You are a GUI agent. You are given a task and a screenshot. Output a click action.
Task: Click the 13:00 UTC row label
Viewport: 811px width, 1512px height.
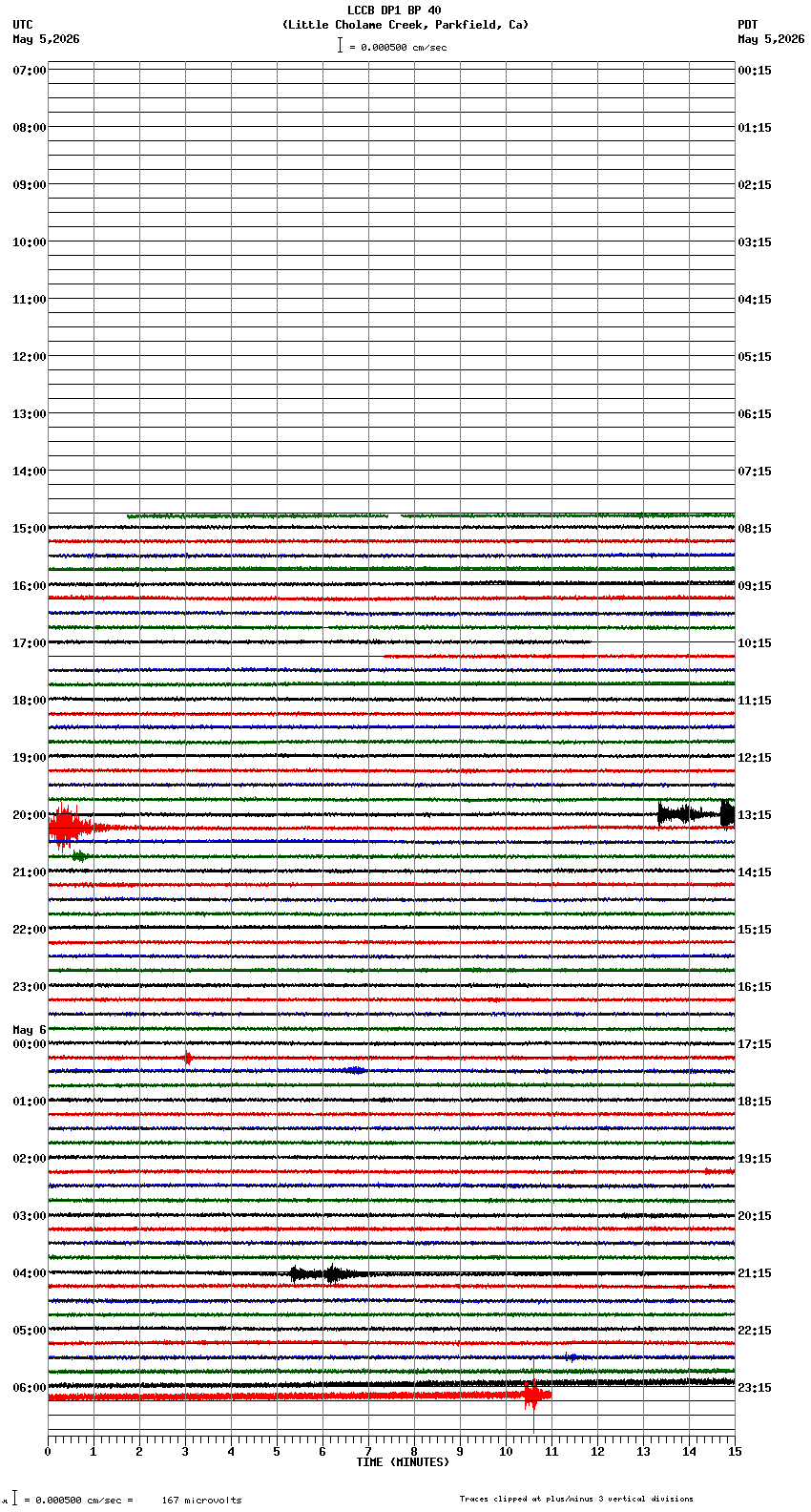30,414
